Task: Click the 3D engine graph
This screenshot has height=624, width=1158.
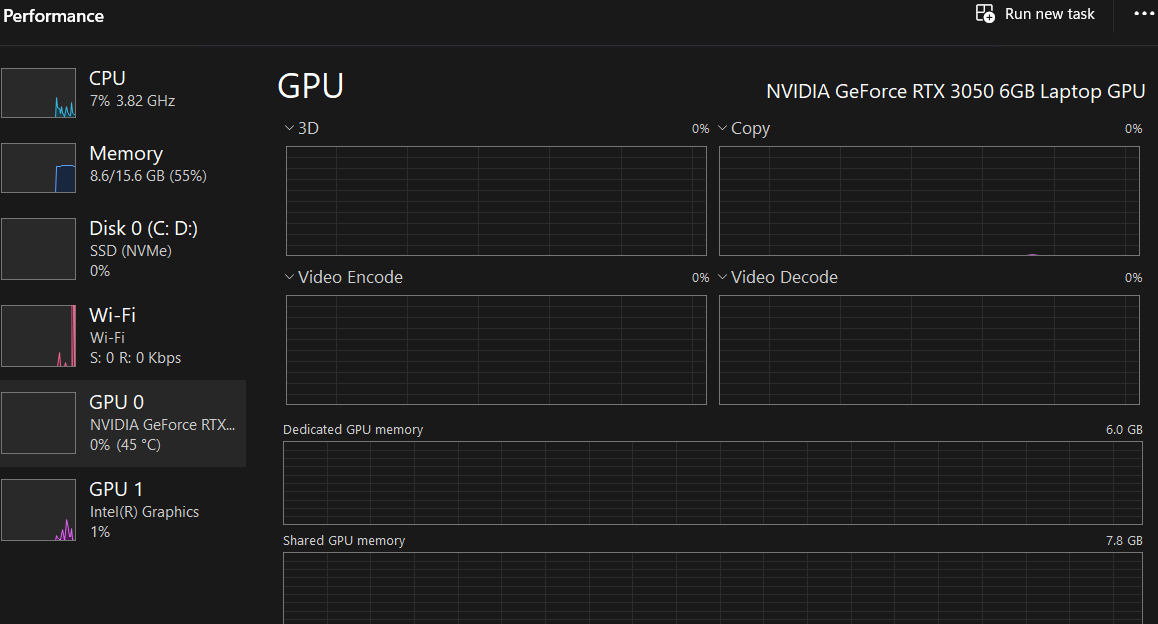Action: point(496,201)
